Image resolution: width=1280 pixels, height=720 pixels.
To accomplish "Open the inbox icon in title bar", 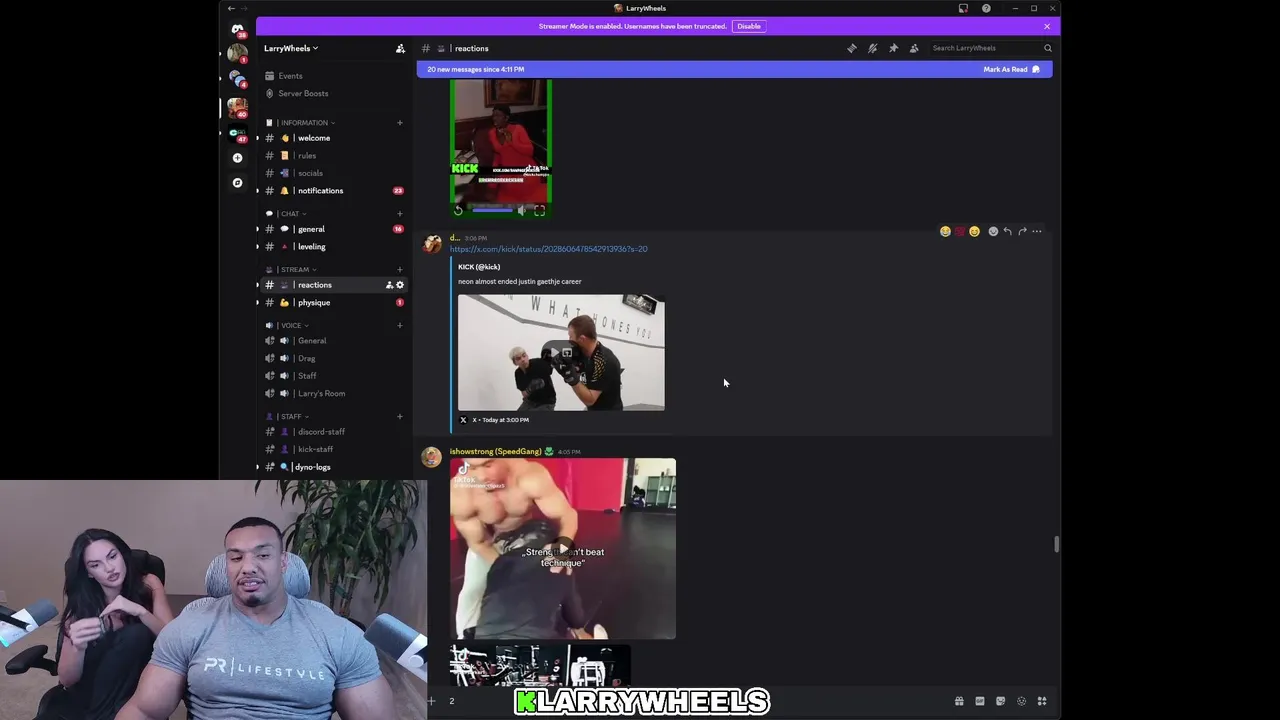I will click(x=963, y=8).
